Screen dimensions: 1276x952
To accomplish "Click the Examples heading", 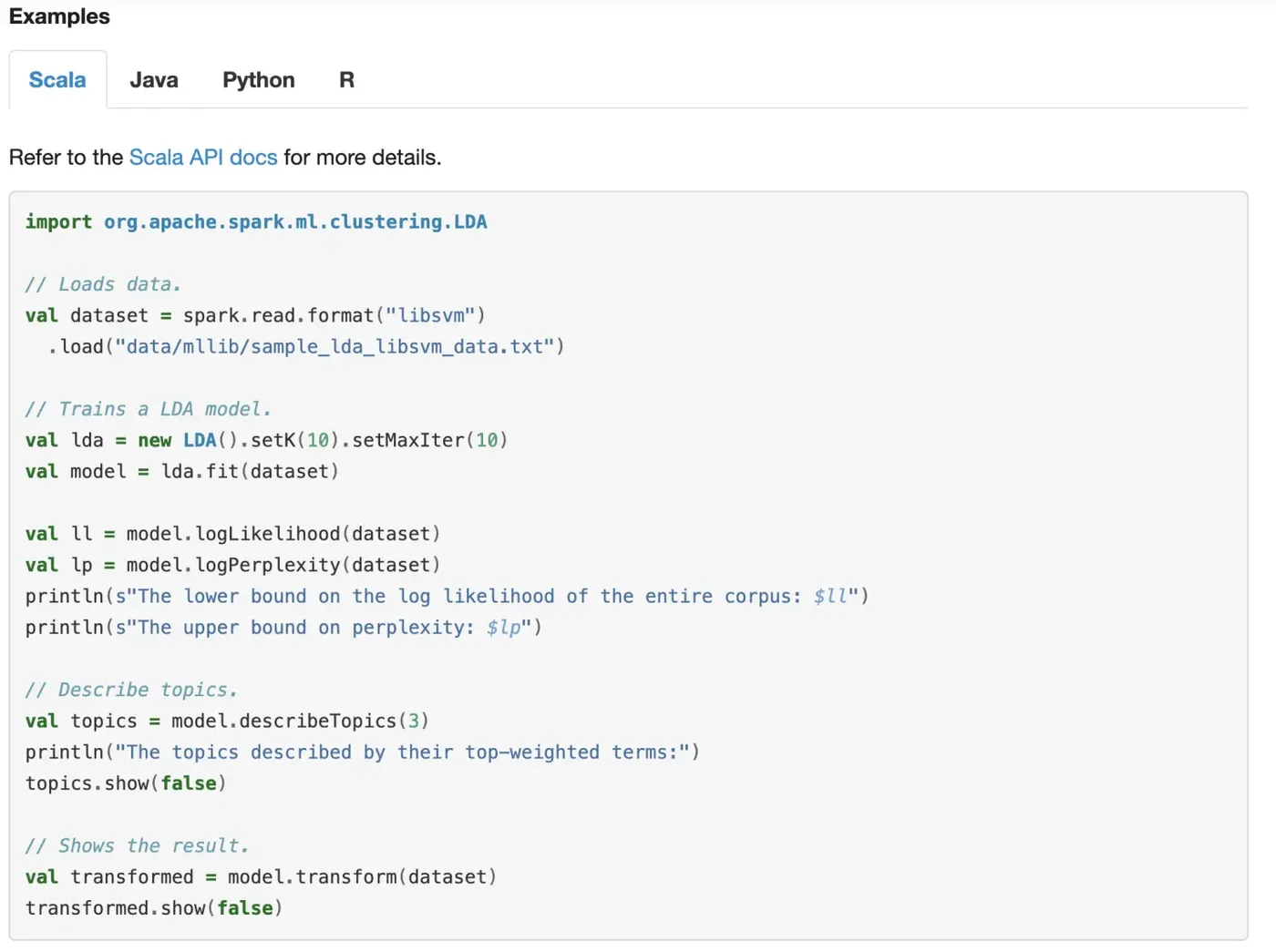I will point(59,16).
